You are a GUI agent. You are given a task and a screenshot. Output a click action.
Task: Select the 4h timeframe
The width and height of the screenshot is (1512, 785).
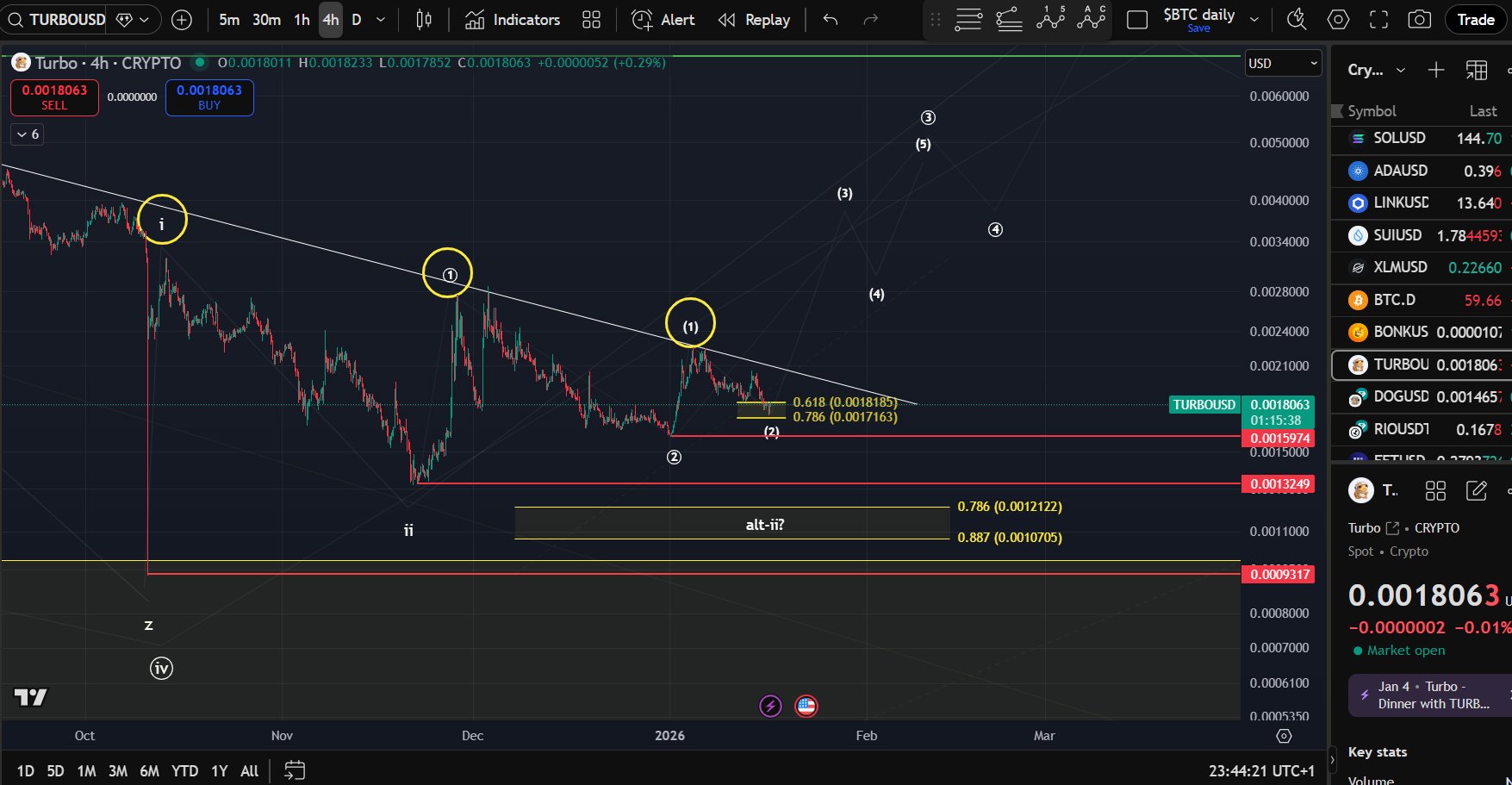pos(331,19)
